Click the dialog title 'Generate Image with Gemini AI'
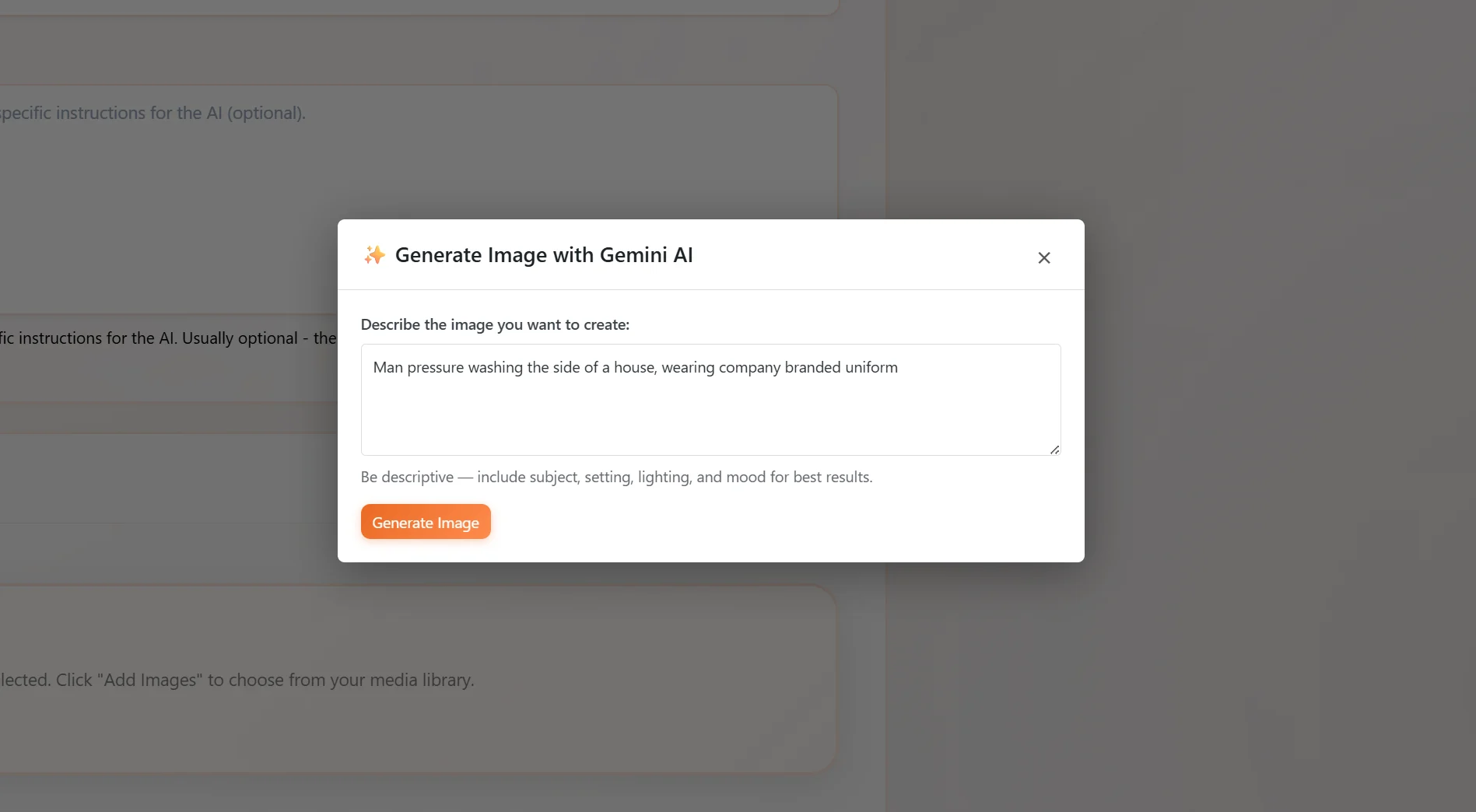1476x812 pixels. [x=544, y=254]
